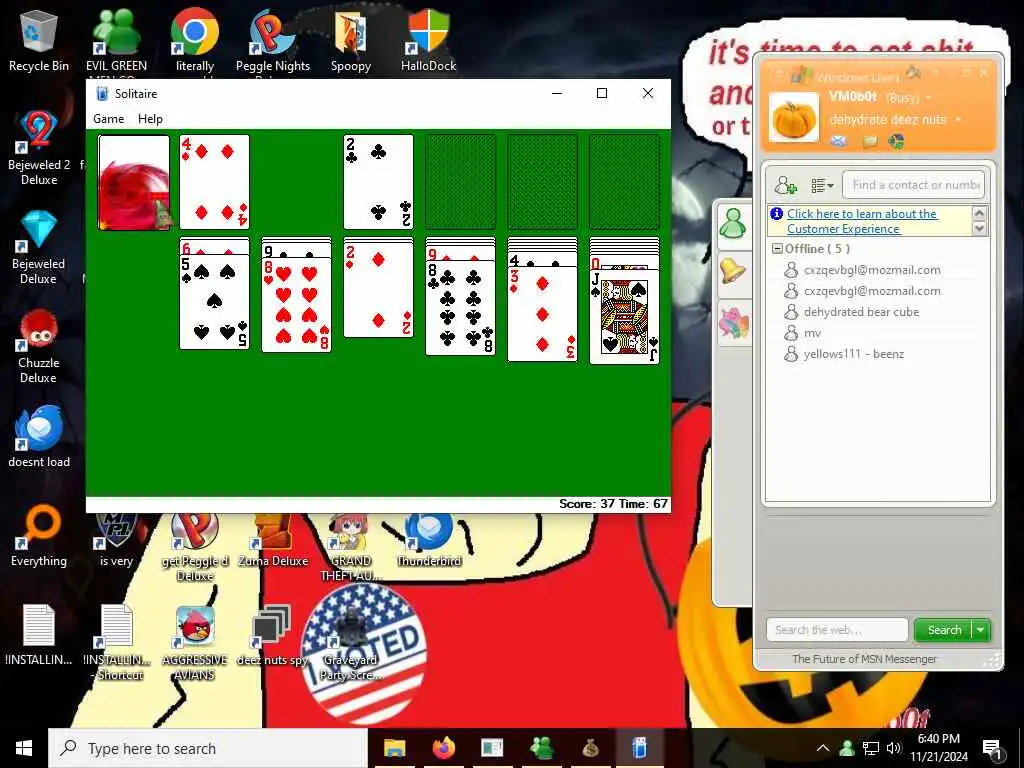Click the pumpkin display picture
Viewport: 1024px width, 768px height.
tap(793, 118)
